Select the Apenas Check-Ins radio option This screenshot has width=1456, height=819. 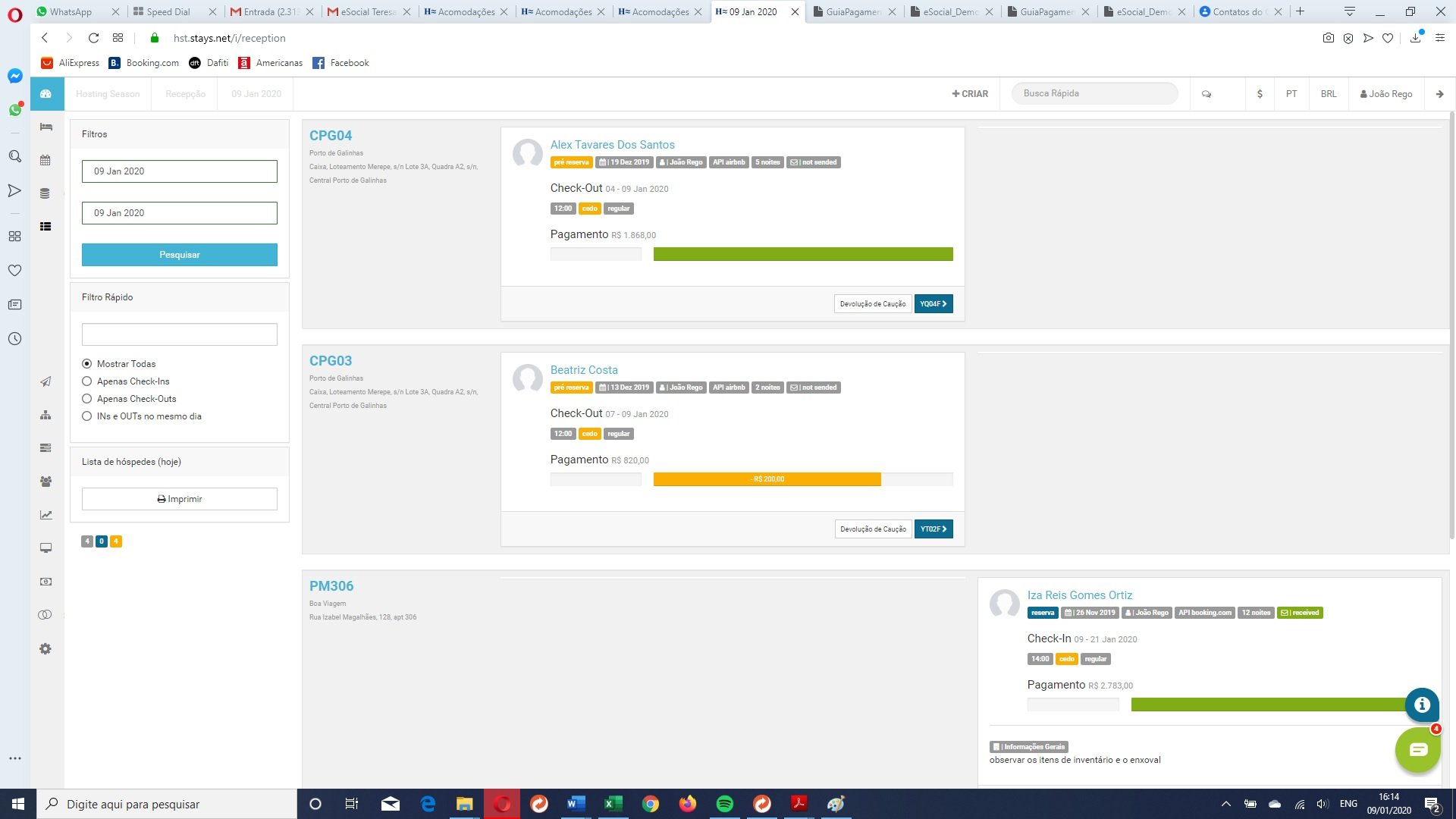click(86, 381)
